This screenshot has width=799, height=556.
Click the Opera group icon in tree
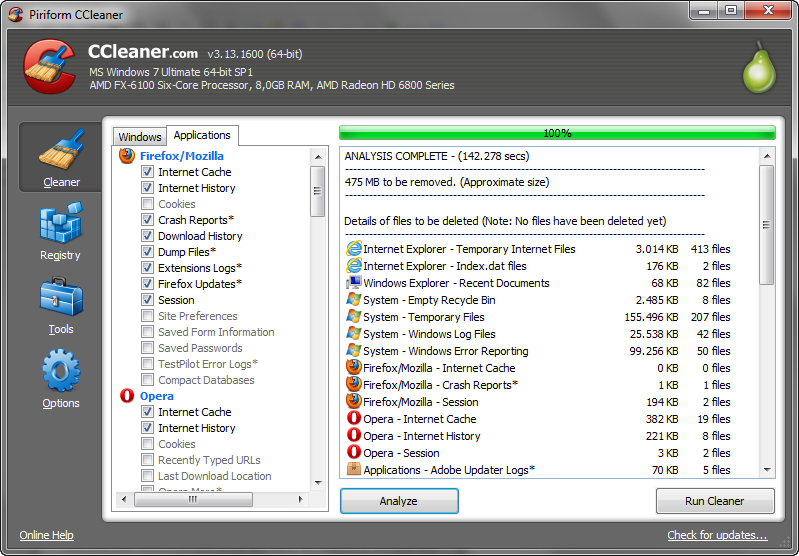tap(127, 395)
